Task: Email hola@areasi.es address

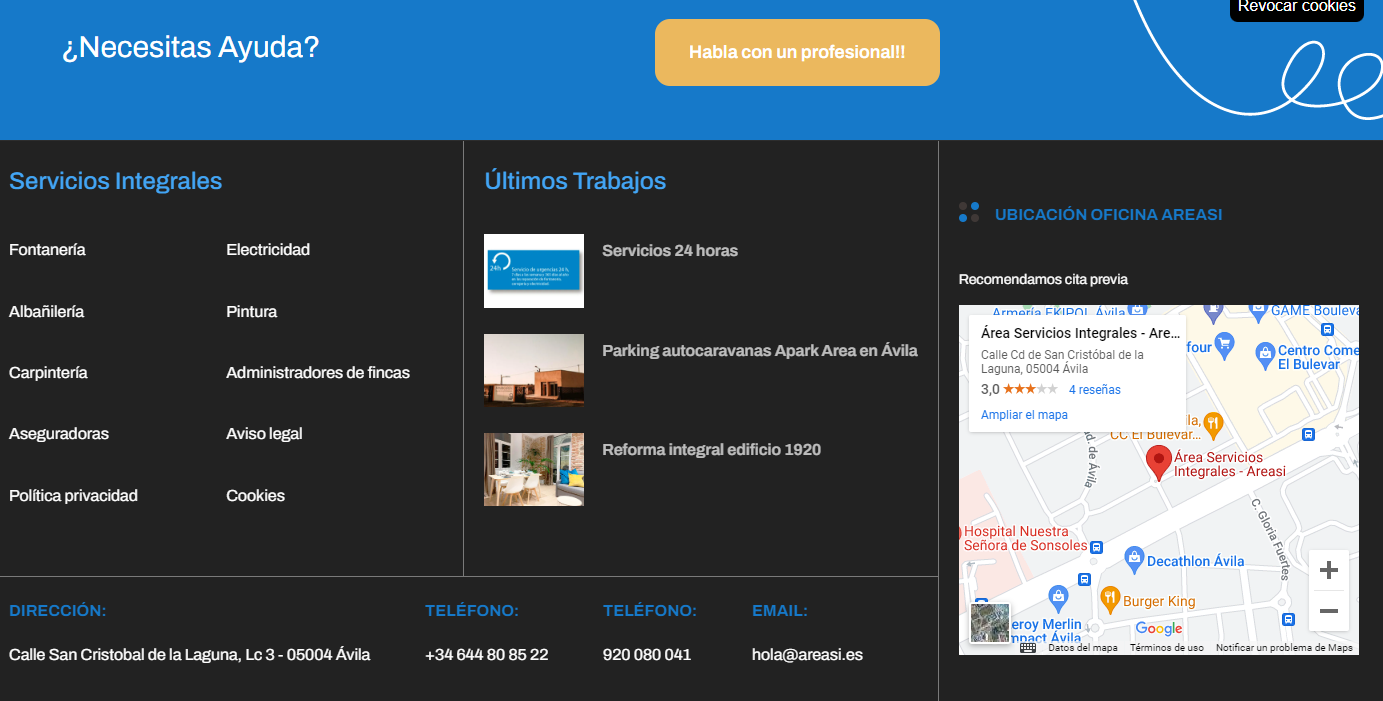Action: pyautogui.click(x=807, y=655)
